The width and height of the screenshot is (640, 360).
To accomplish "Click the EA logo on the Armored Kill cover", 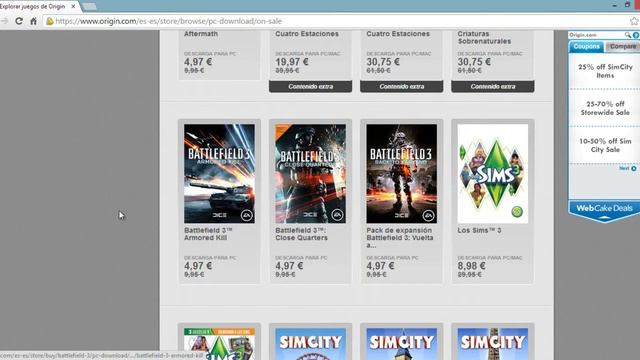I will [246, 215].
